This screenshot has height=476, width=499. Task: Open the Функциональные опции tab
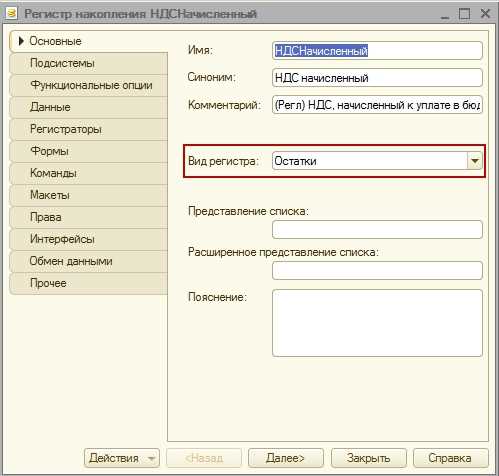click(89, 85)
